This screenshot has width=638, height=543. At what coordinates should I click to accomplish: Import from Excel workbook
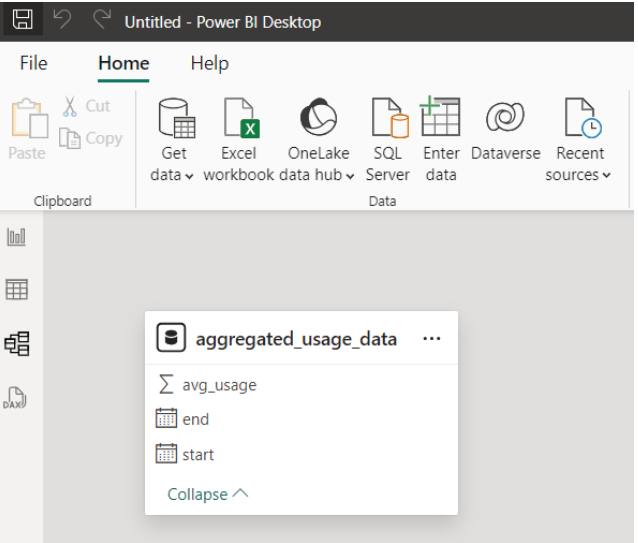pyautogui.click(x=239, y=140)
